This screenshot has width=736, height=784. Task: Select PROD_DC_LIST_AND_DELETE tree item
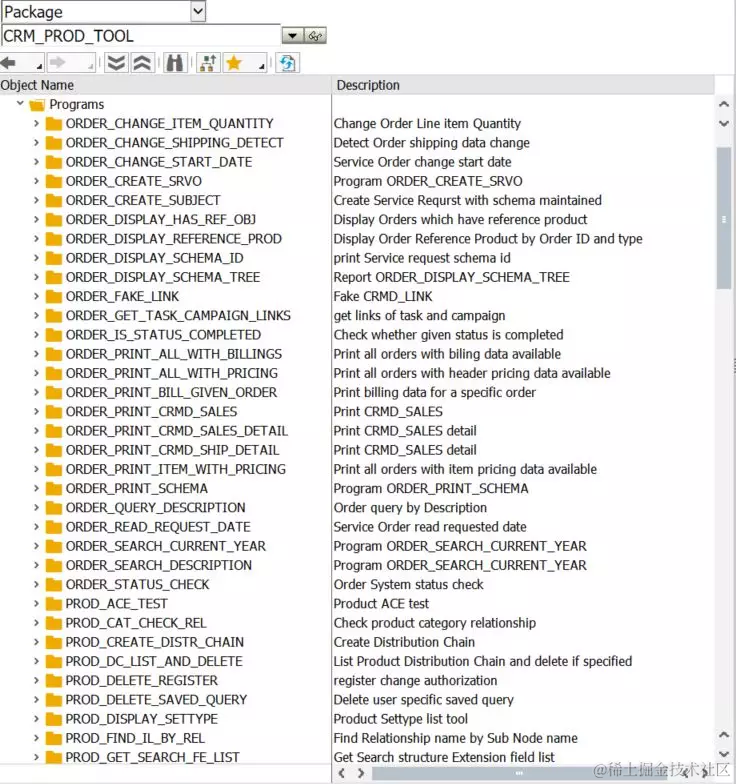point(154,661)
